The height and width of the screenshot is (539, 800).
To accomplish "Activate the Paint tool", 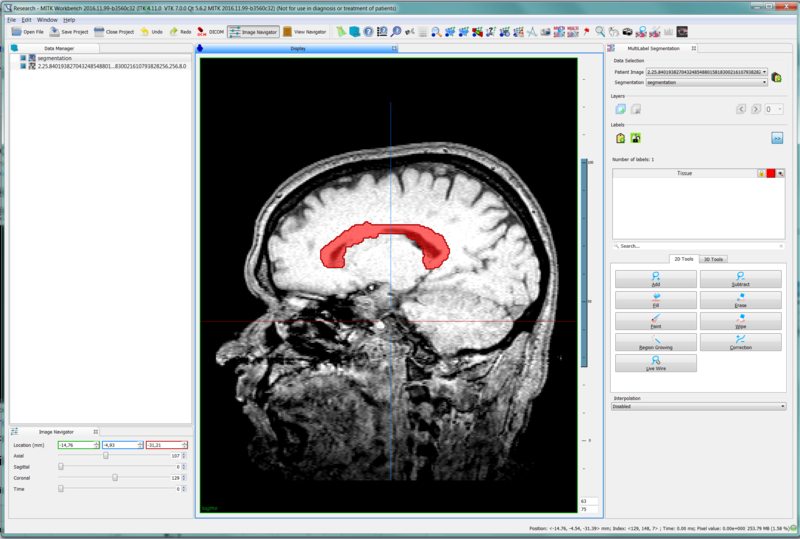I will [655, 320].
